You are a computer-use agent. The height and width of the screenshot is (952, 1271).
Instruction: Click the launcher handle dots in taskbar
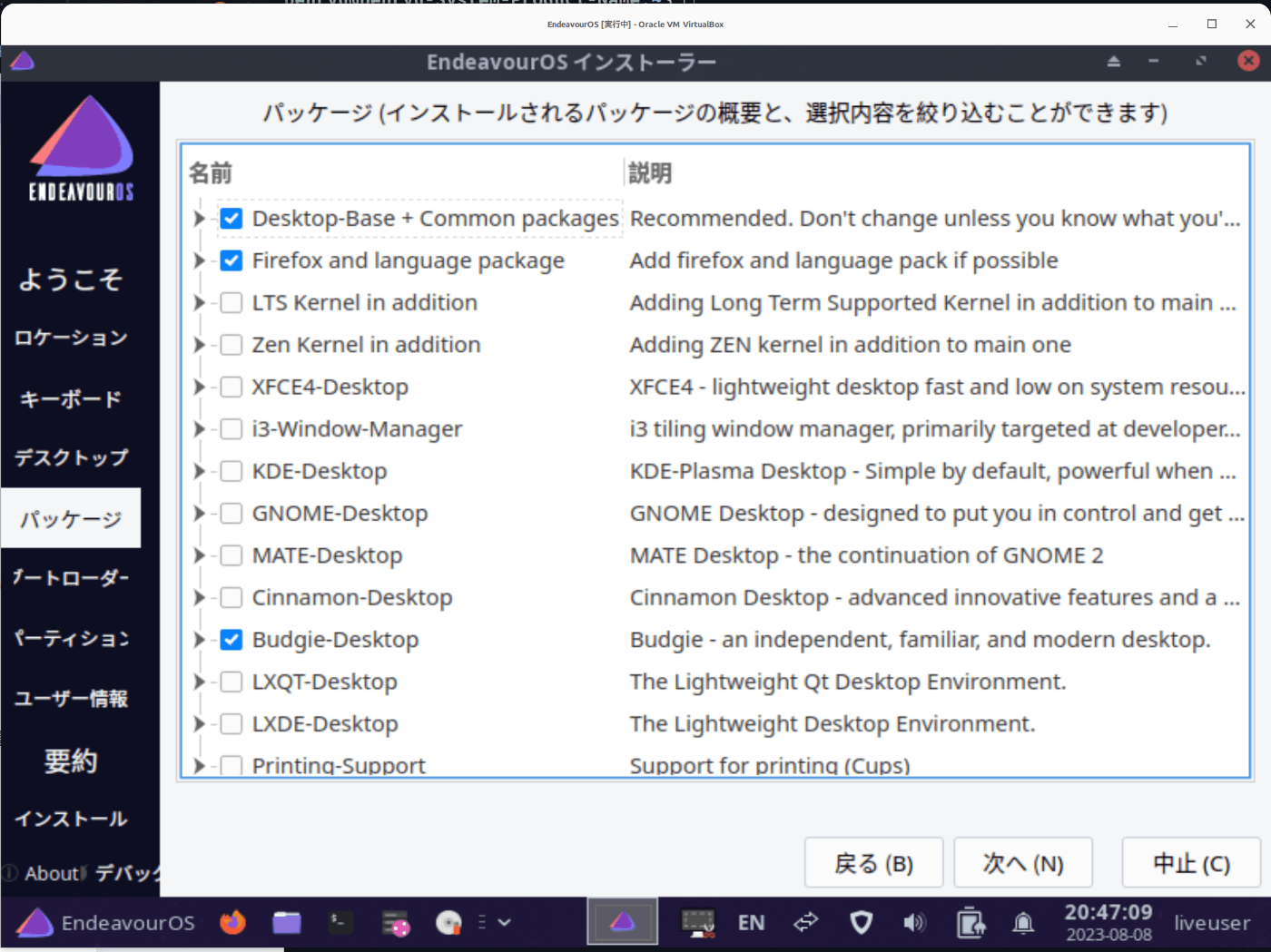(x=482, y=923)
